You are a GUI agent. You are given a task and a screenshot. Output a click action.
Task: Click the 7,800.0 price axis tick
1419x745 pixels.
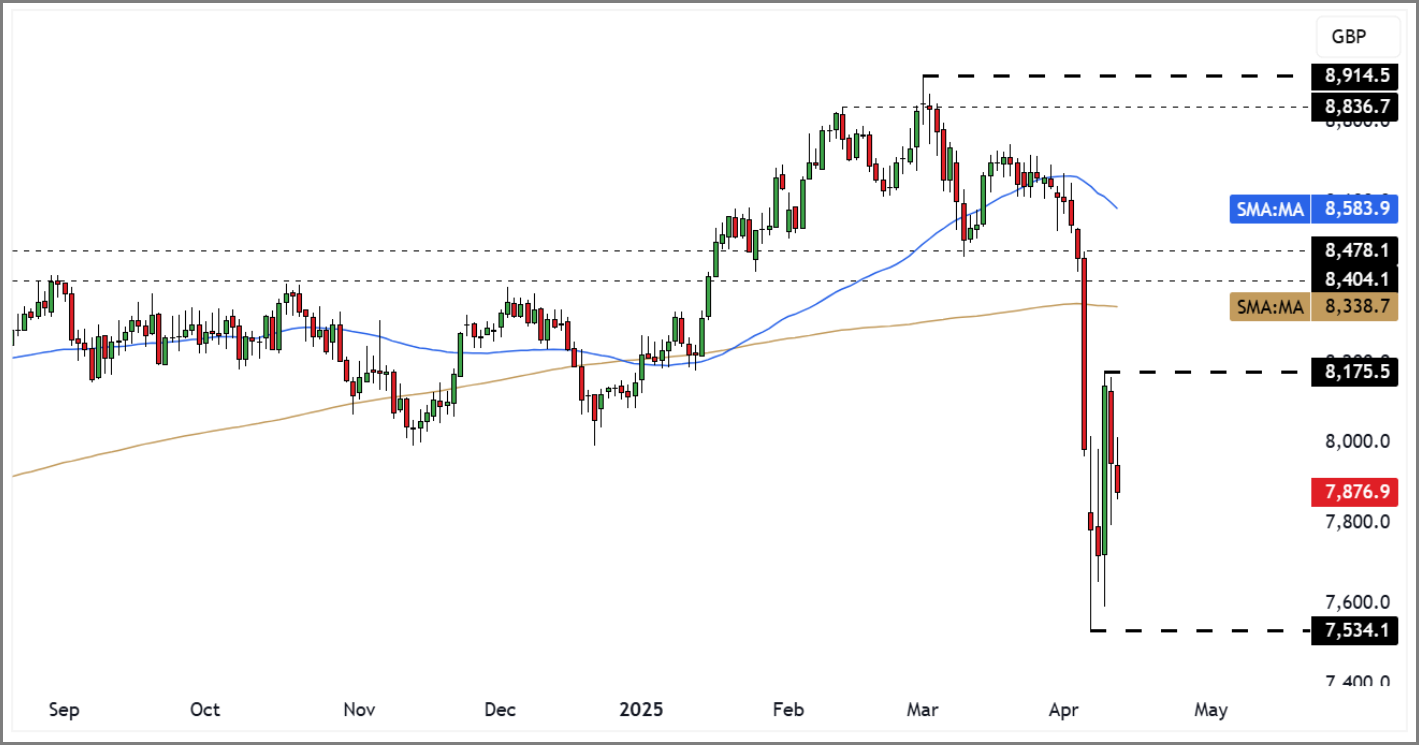pos(1357,522)
